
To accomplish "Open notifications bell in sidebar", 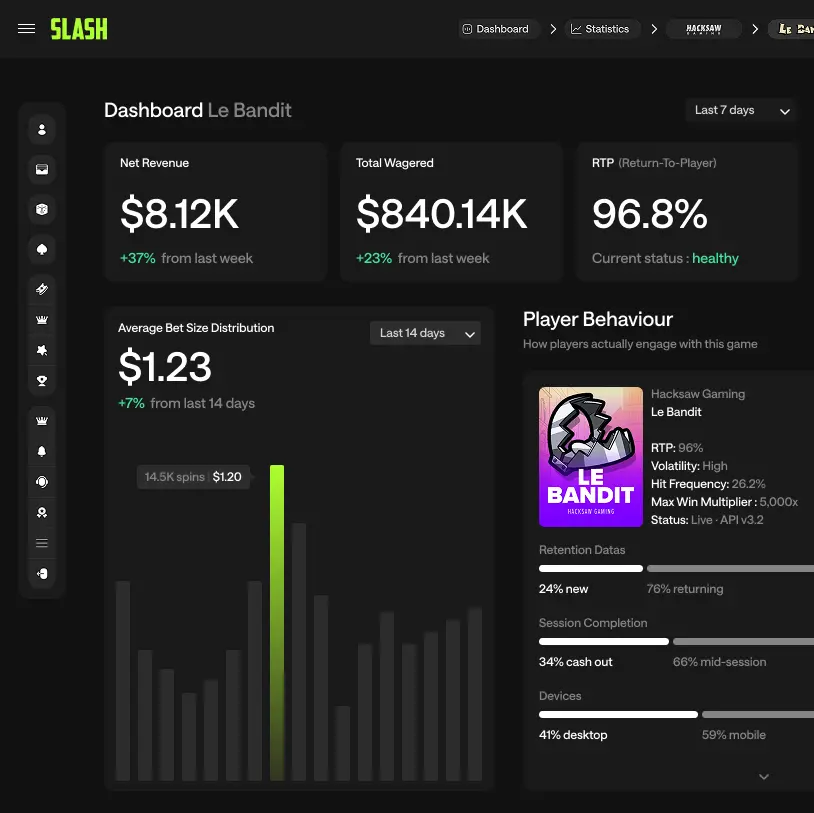I will pyautogui.click(x=42, y=452).
